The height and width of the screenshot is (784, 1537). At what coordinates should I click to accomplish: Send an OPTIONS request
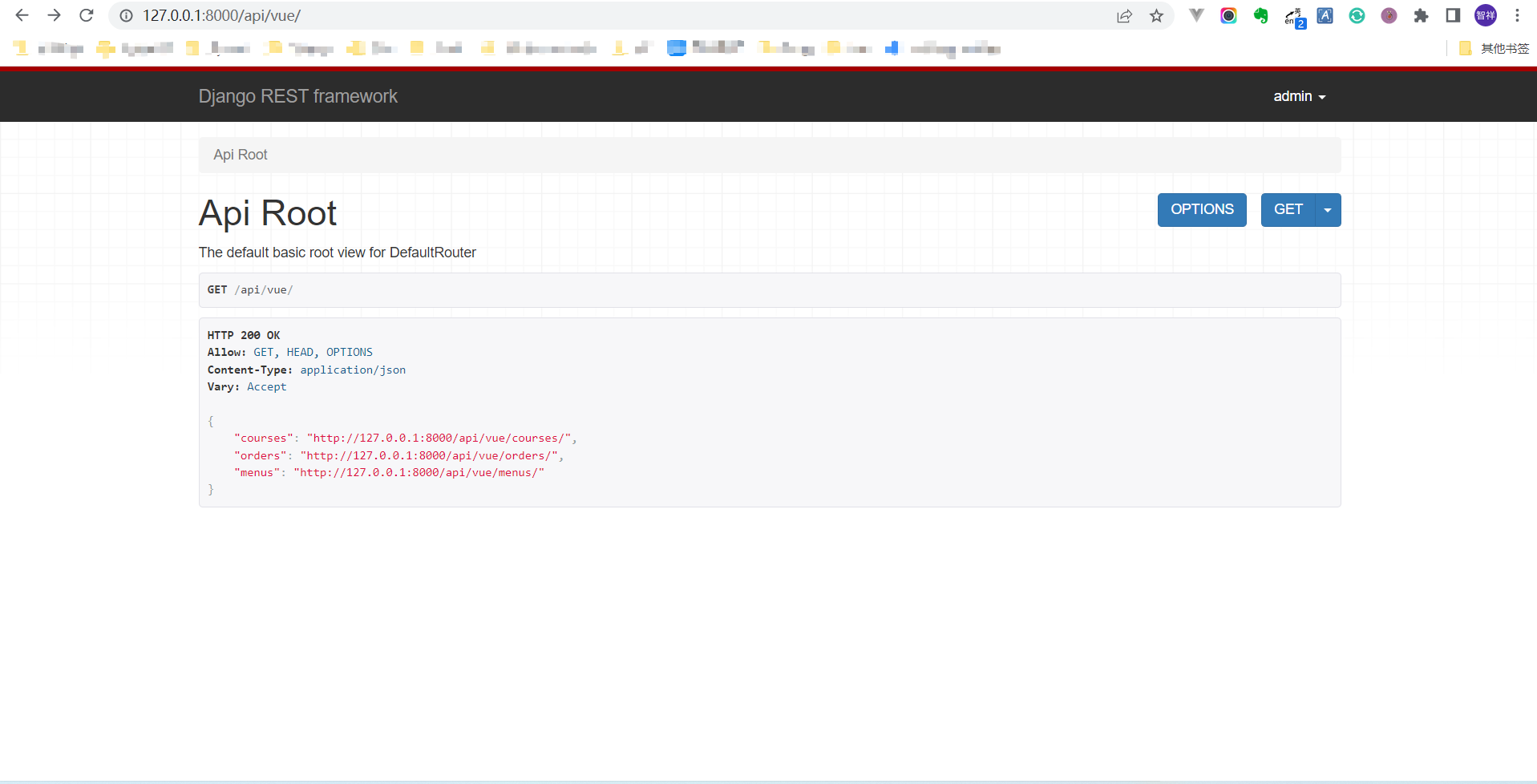click(1202, 210)
